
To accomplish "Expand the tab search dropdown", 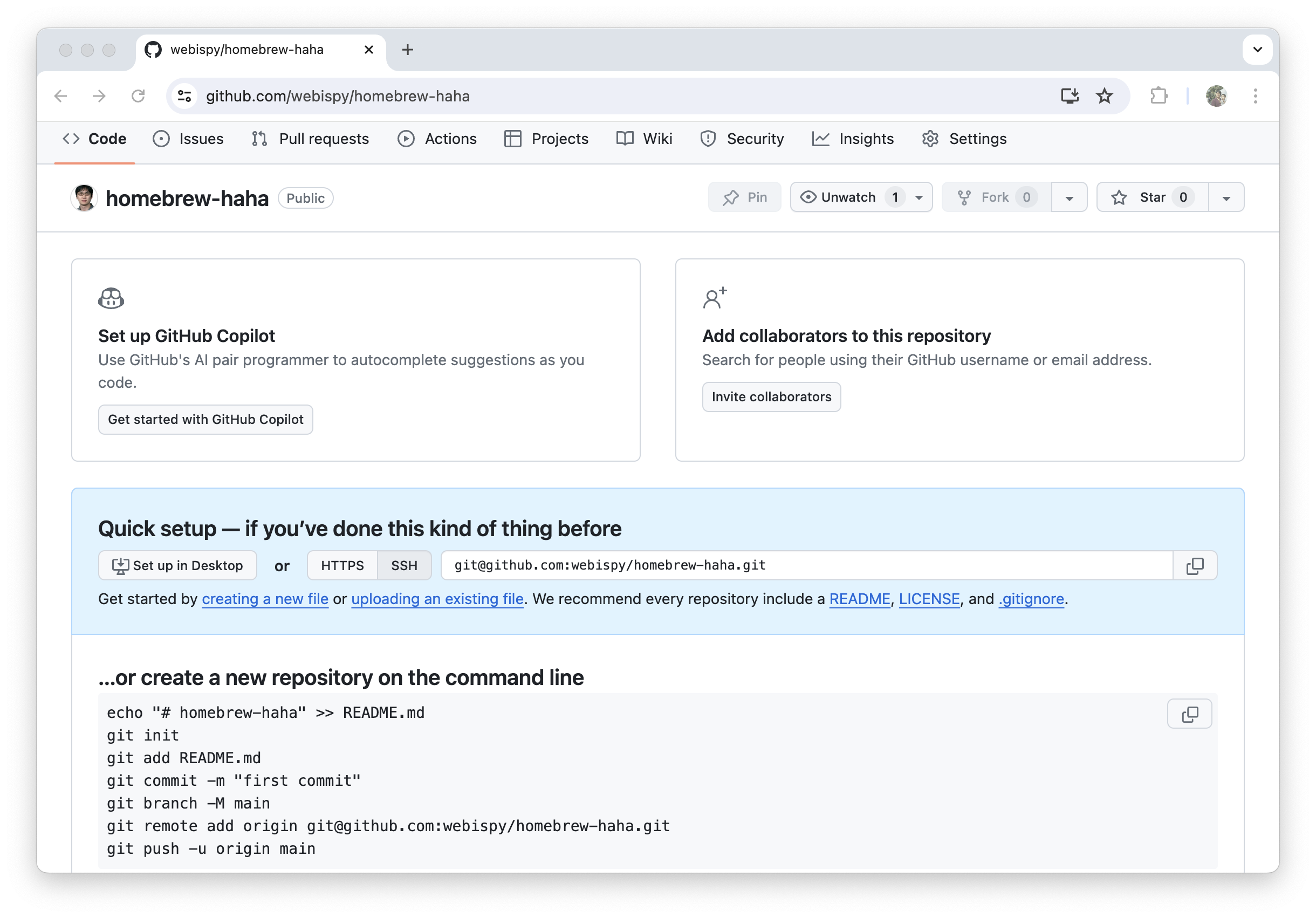I will pyautogui.click(x=1257, y=50).
